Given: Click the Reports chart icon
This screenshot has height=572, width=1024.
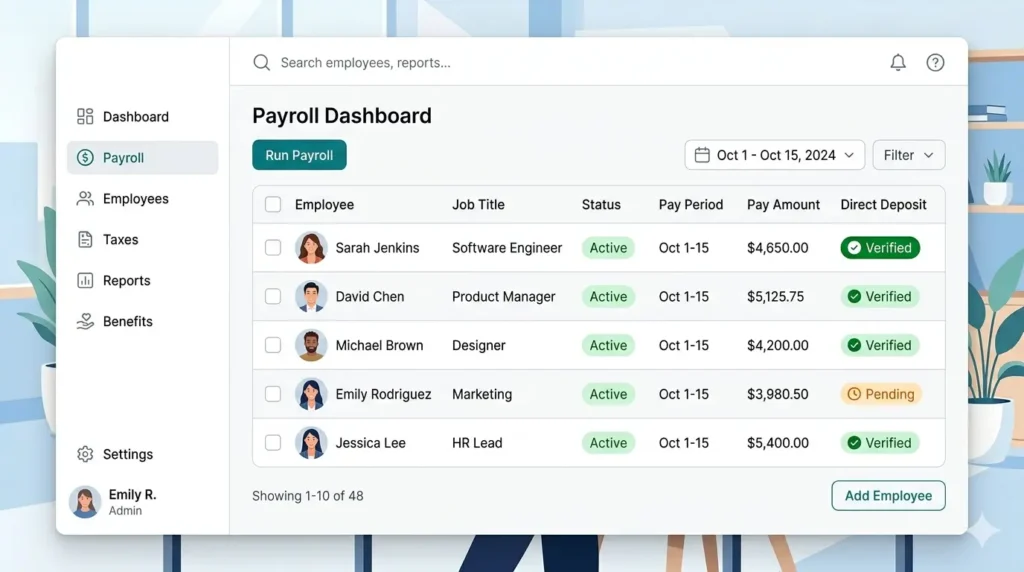Looking at the screenshot, I should (x=85, y=280).
